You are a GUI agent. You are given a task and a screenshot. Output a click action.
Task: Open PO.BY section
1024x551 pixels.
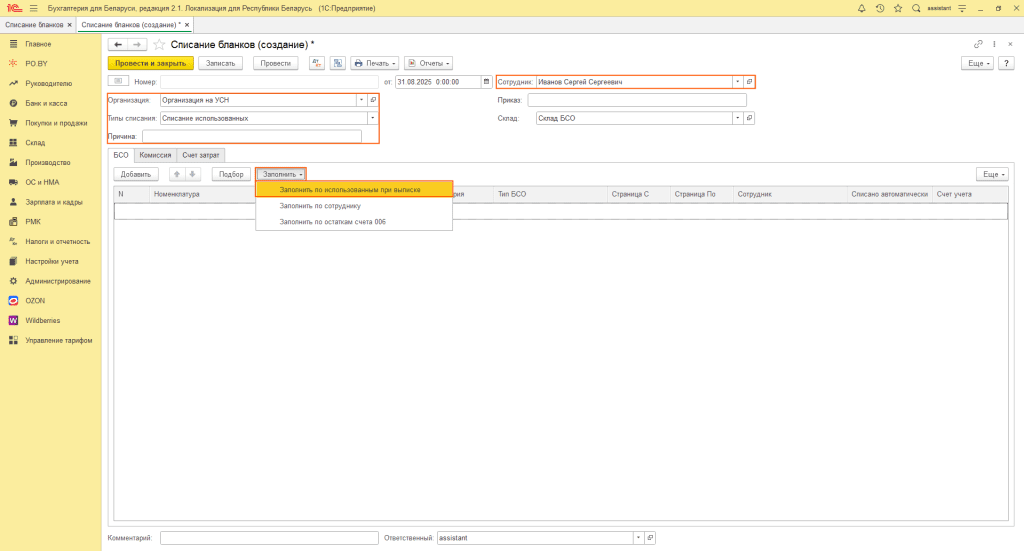[x=37, y=63]
